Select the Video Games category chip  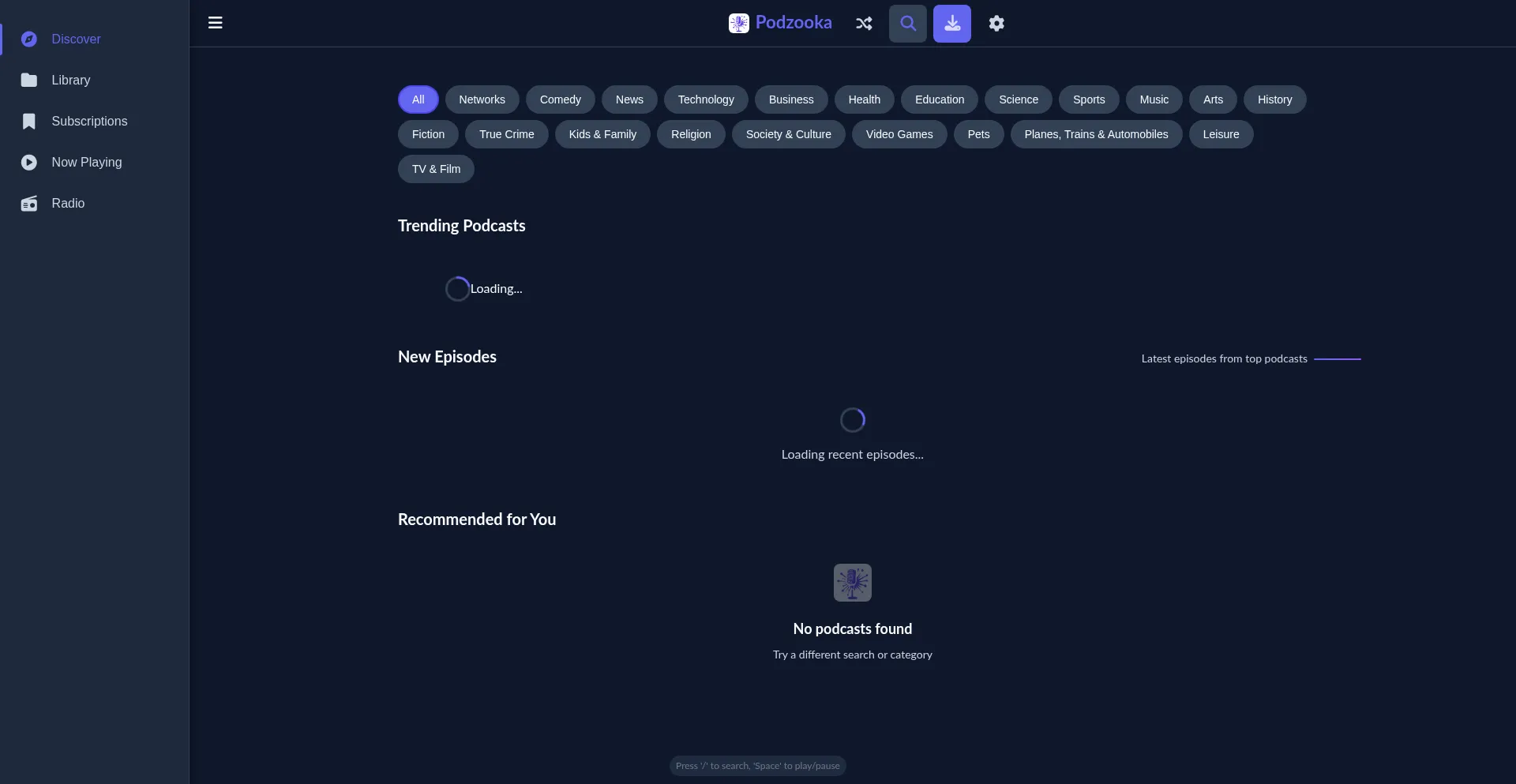[x=899, y=134]
